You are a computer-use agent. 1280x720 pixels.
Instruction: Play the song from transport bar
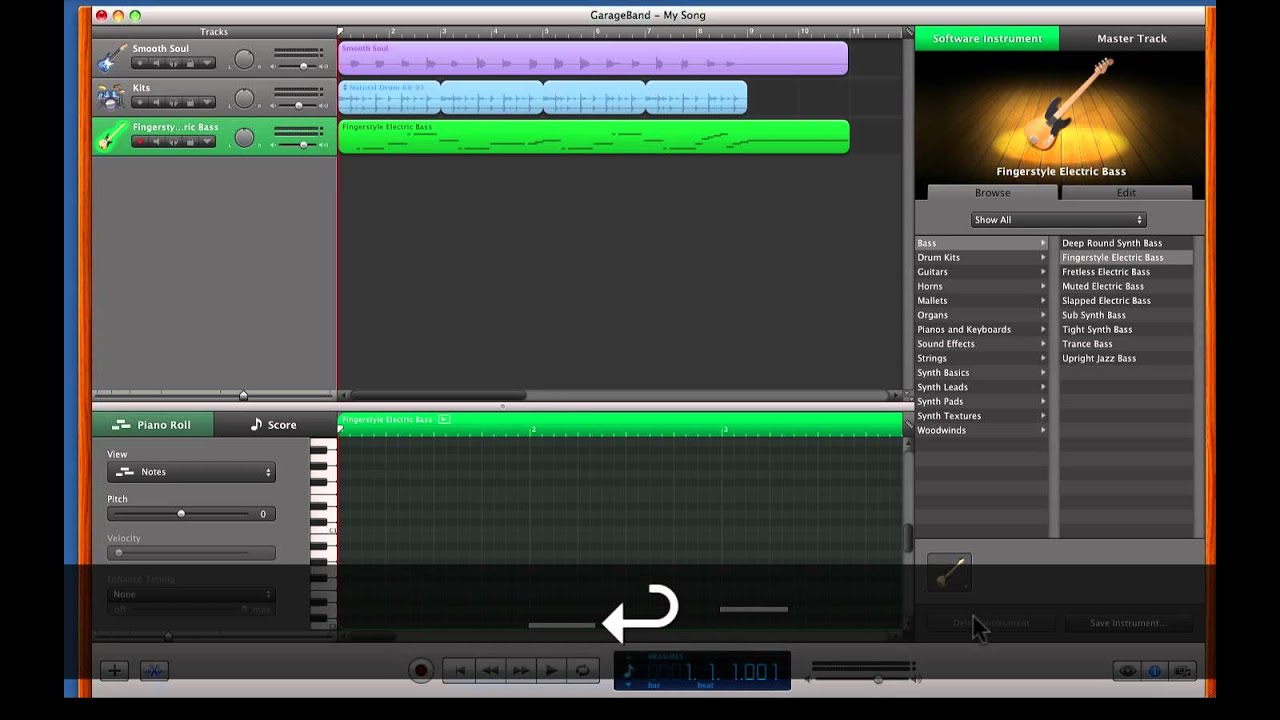click(551, 671)
